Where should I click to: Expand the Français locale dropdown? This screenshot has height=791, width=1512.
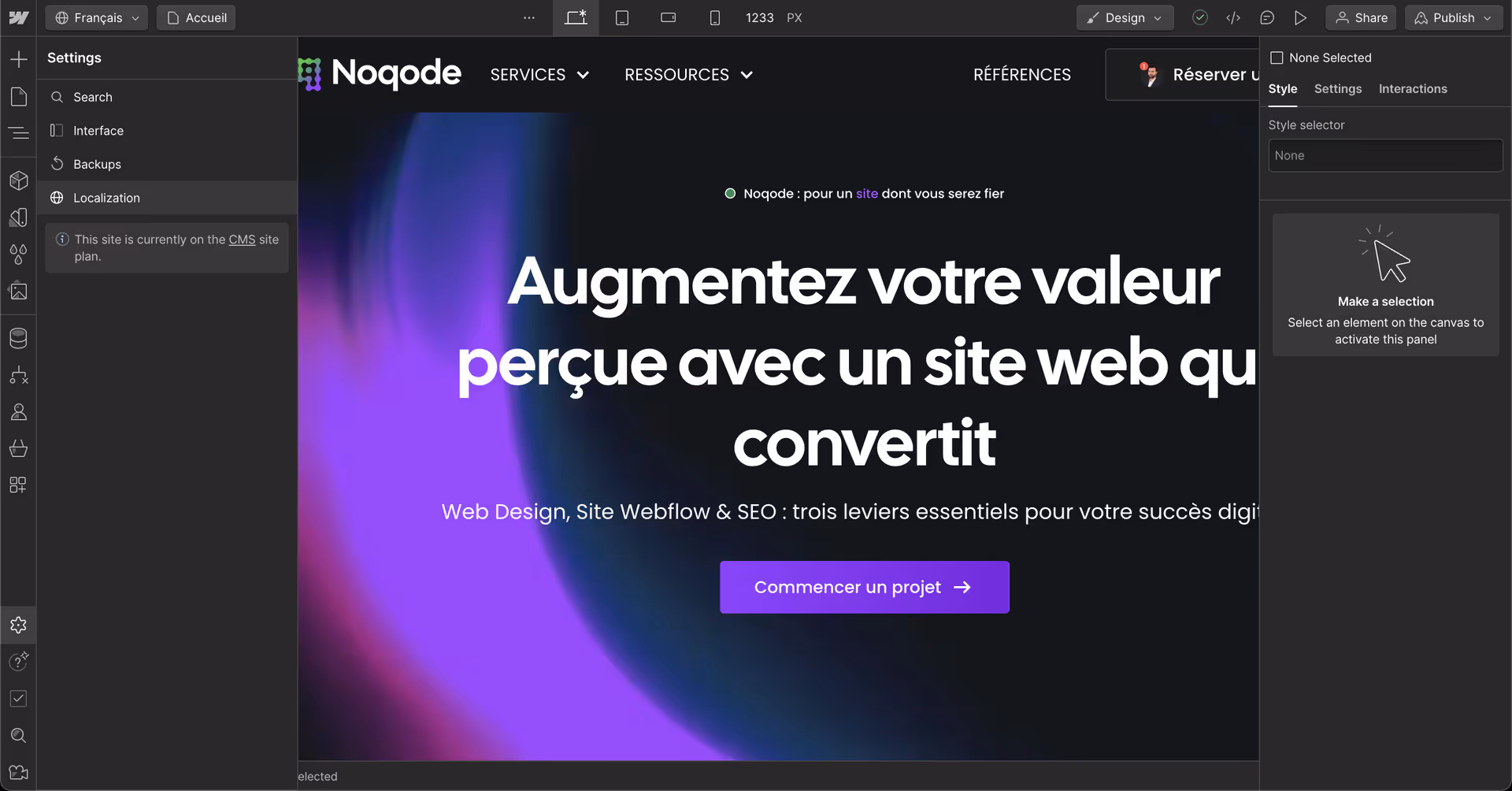97,17
